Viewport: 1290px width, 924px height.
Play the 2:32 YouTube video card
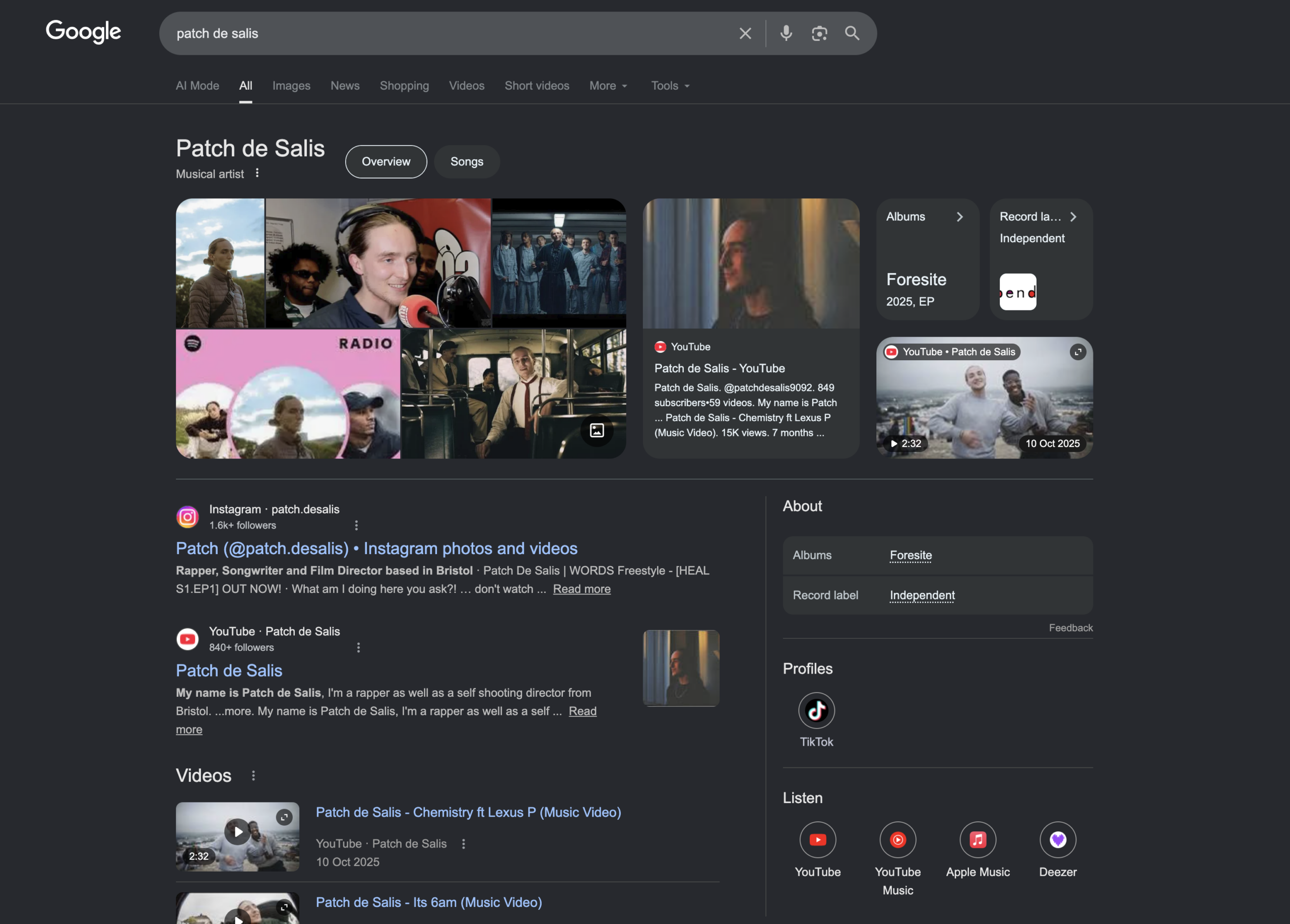(985, 398)
